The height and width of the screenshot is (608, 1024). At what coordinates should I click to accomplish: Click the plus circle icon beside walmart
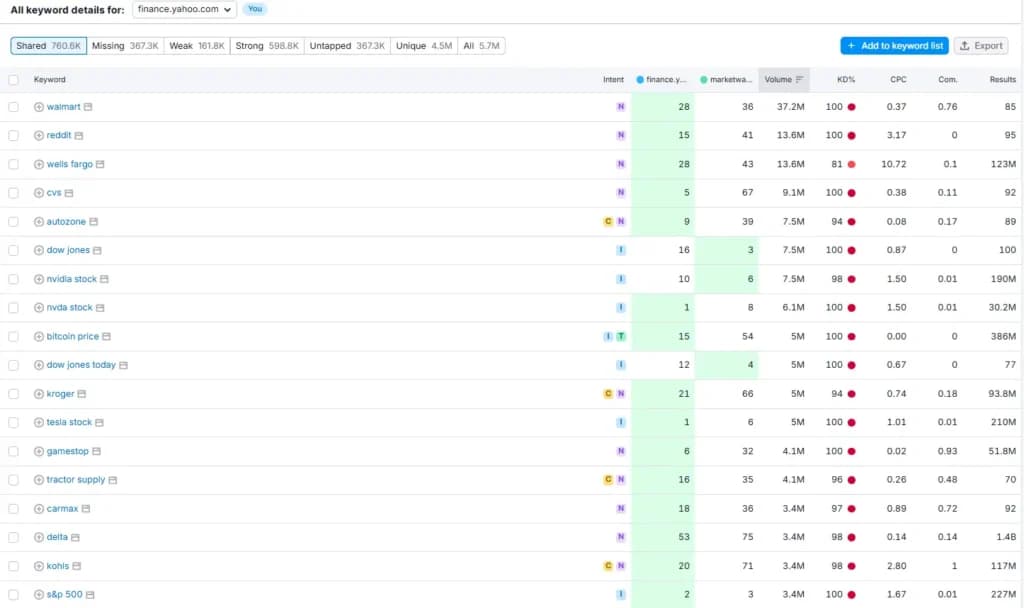[x=39, y=106]
